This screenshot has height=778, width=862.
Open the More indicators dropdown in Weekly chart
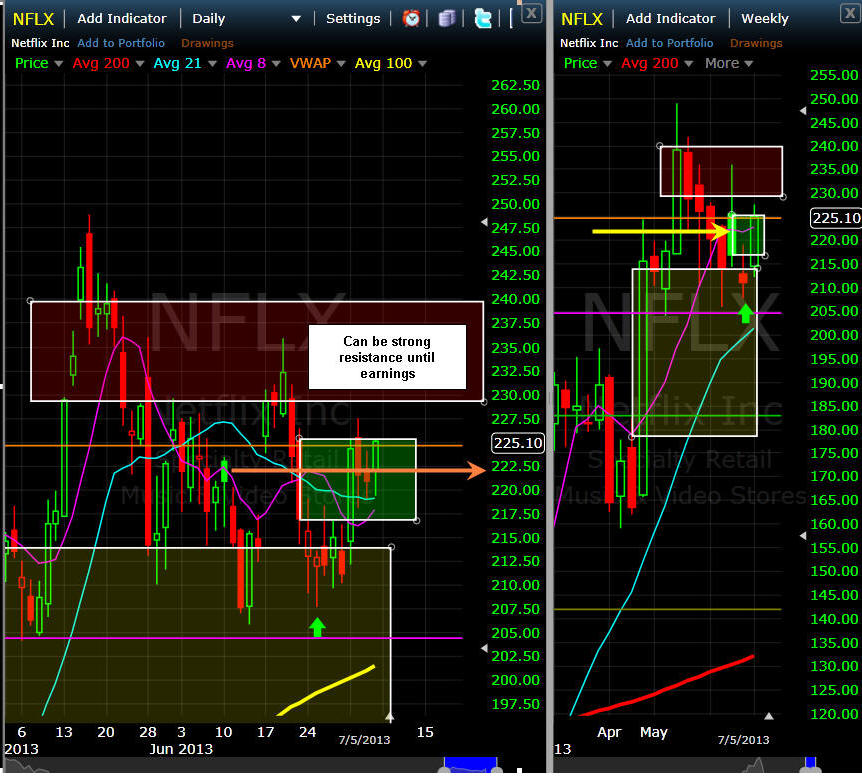click(728, 63)
